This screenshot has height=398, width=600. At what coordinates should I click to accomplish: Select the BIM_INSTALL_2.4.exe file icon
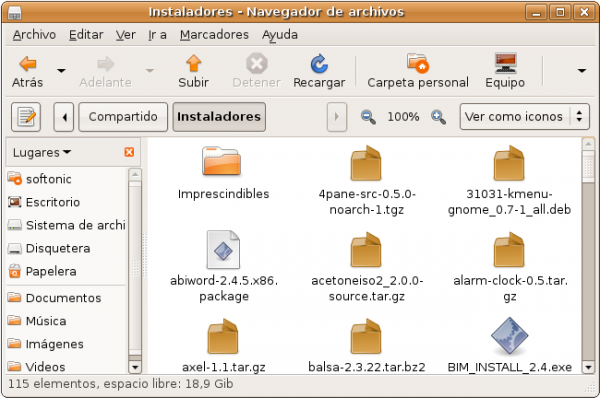pyautogui.click(x=509, y=336)
